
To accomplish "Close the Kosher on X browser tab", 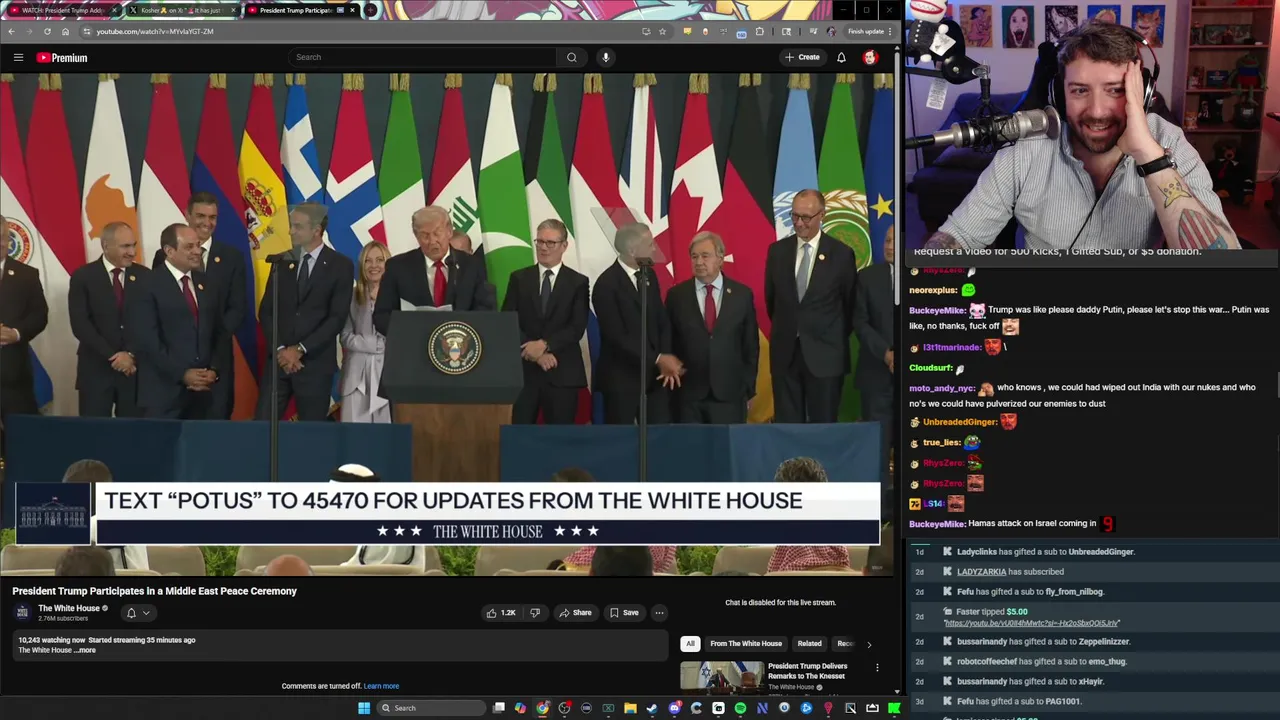I will 233,10.
